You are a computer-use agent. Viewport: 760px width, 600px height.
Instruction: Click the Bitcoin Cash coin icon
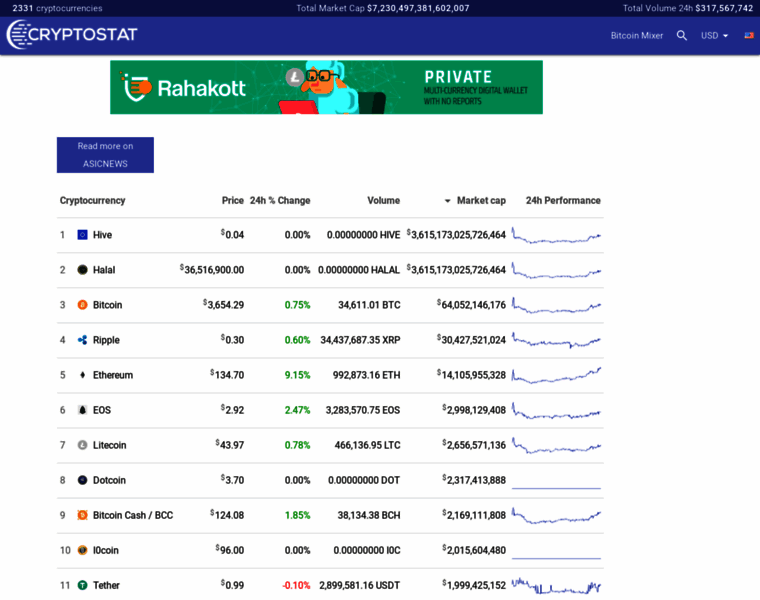click(82, 515)
